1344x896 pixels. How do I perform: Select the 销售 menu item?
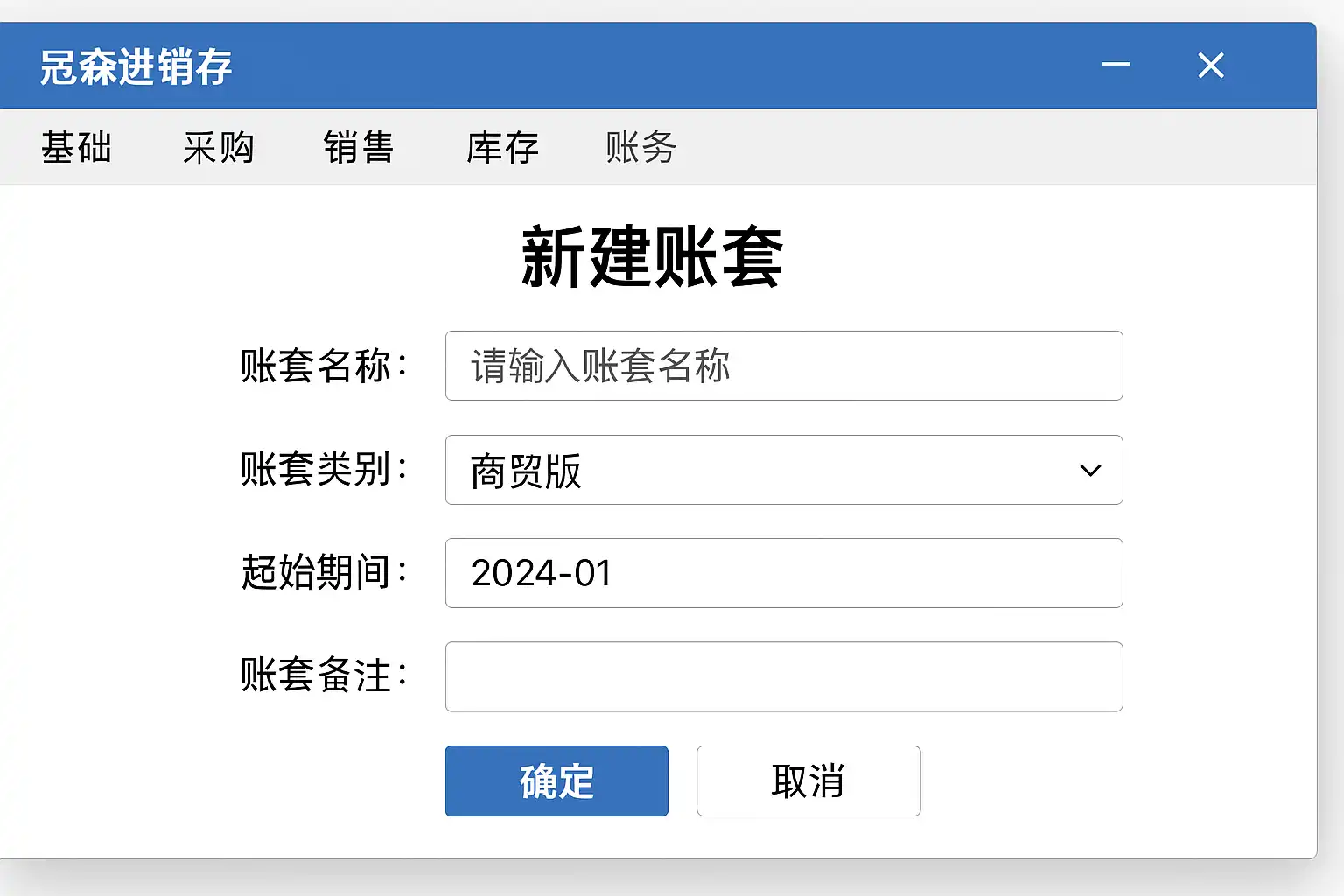[x=359, y=147]
